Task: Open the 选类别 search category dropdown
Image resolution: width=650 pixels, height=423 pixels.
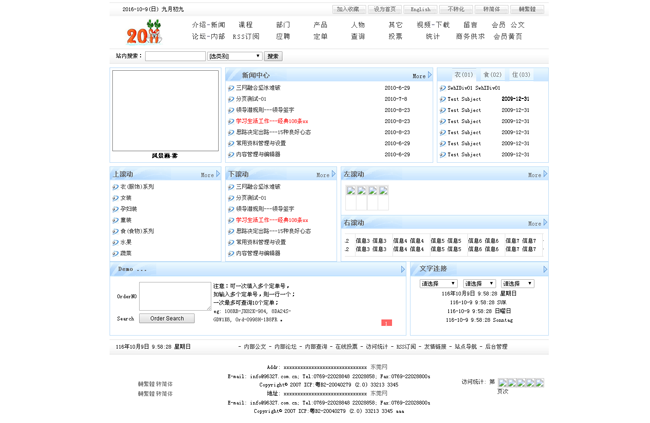Action: click(235, 56)
